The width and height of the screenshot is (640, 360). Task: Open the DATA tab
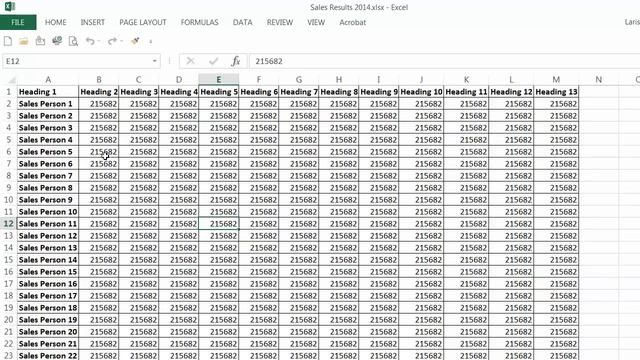[242, 22]
